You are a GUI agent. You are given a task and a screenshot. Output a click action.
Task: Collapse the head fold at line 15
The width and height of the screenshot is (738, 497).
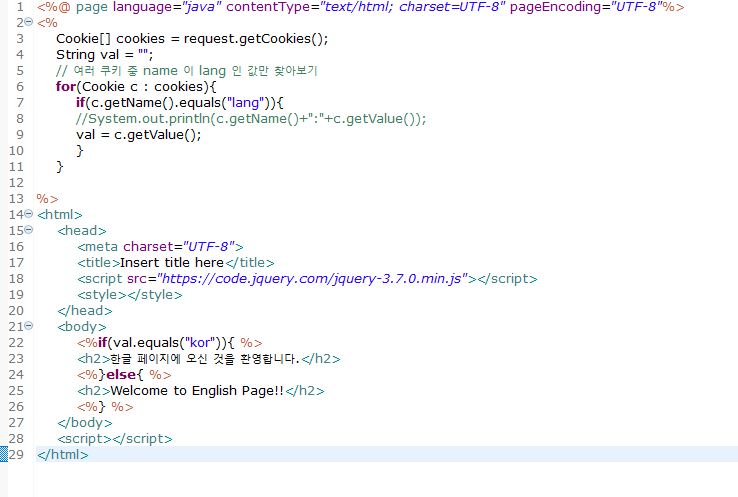(29, 230)
